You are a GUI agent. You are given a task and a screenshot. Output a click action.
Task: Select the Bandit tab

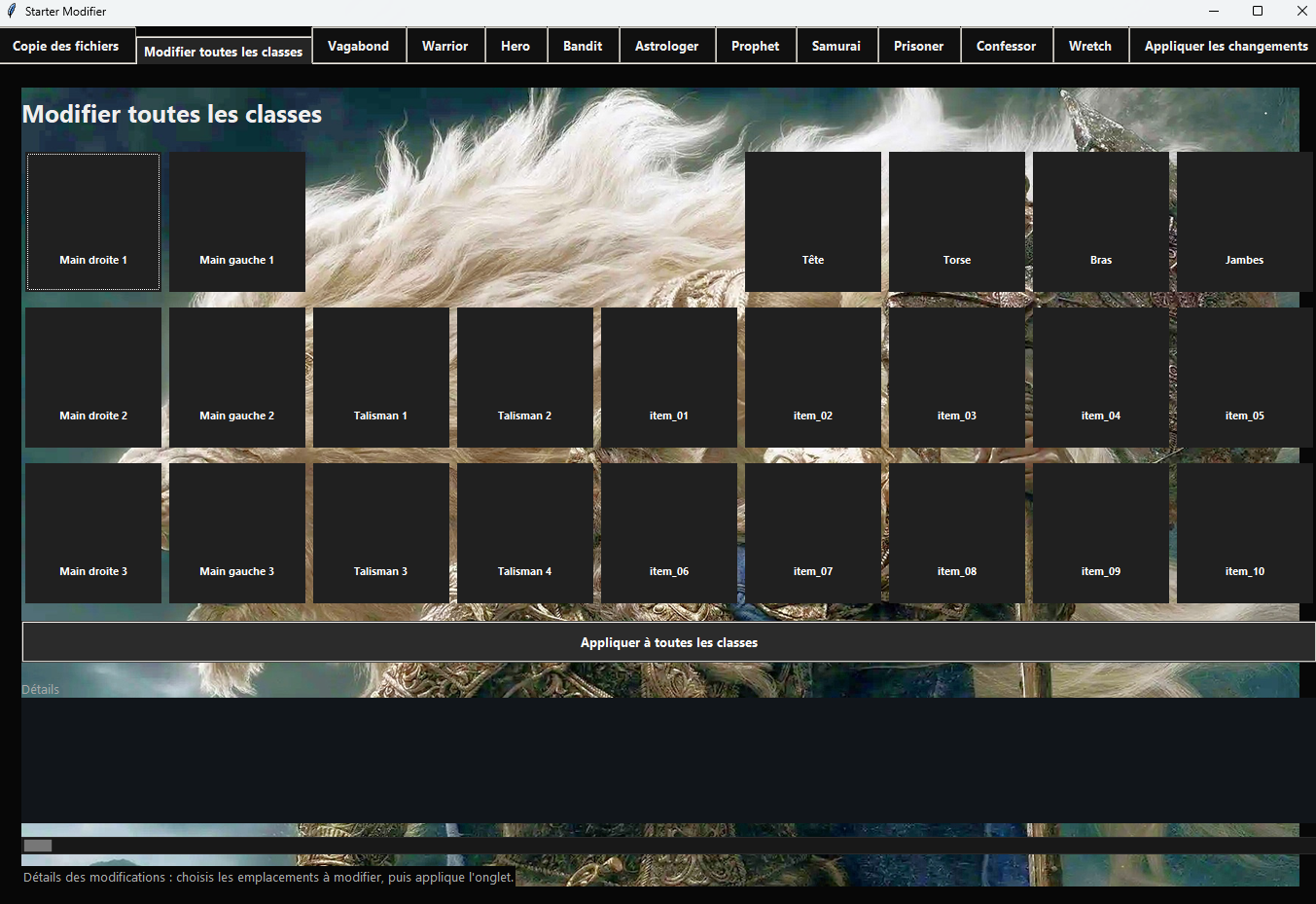[x=583, y=46]
